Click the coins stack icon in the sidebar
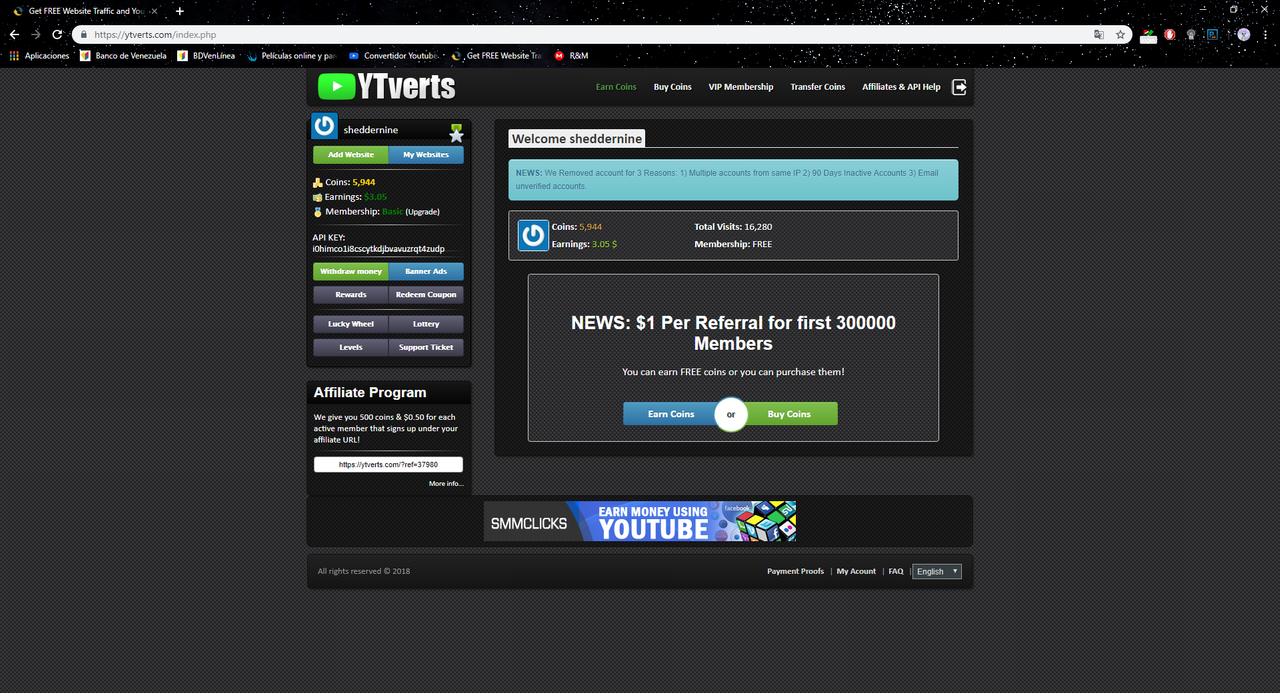 click(318, 182)
